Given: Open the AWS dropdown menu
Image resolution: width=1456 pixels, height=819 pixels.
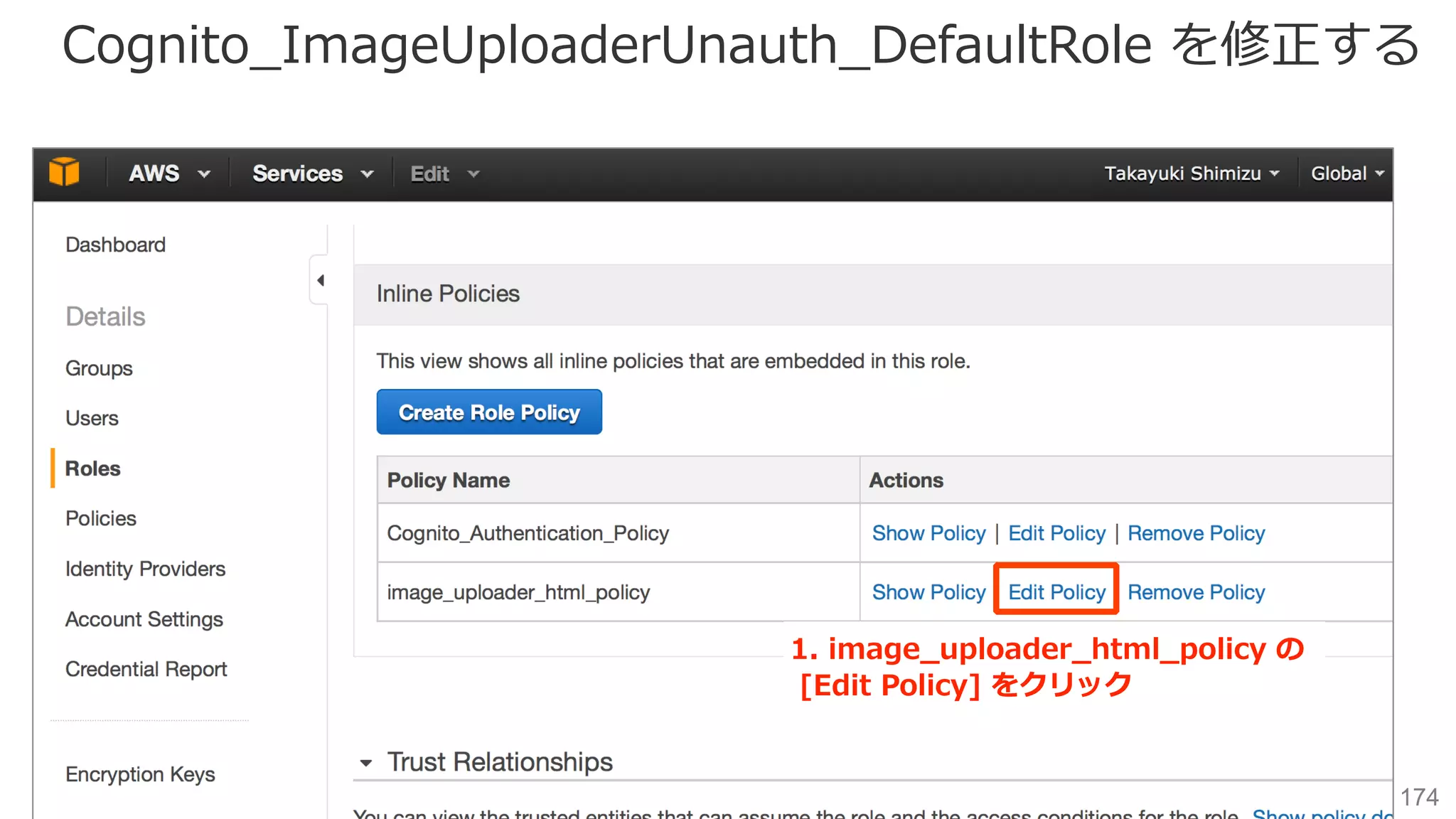Looking at the screenshot, I should pos(169,173).
